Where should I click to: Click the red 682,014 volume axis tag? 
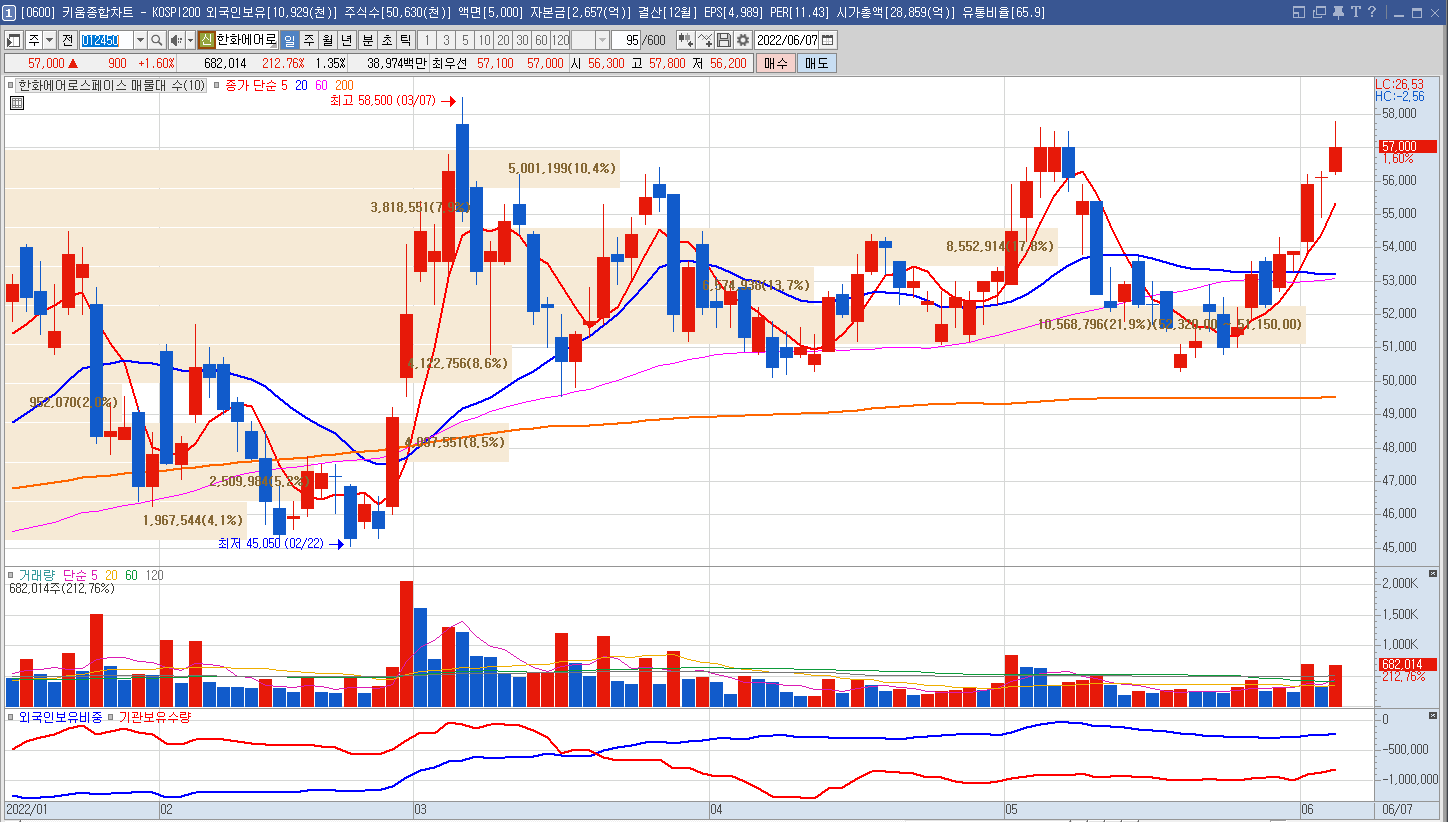click(1407, 664)
